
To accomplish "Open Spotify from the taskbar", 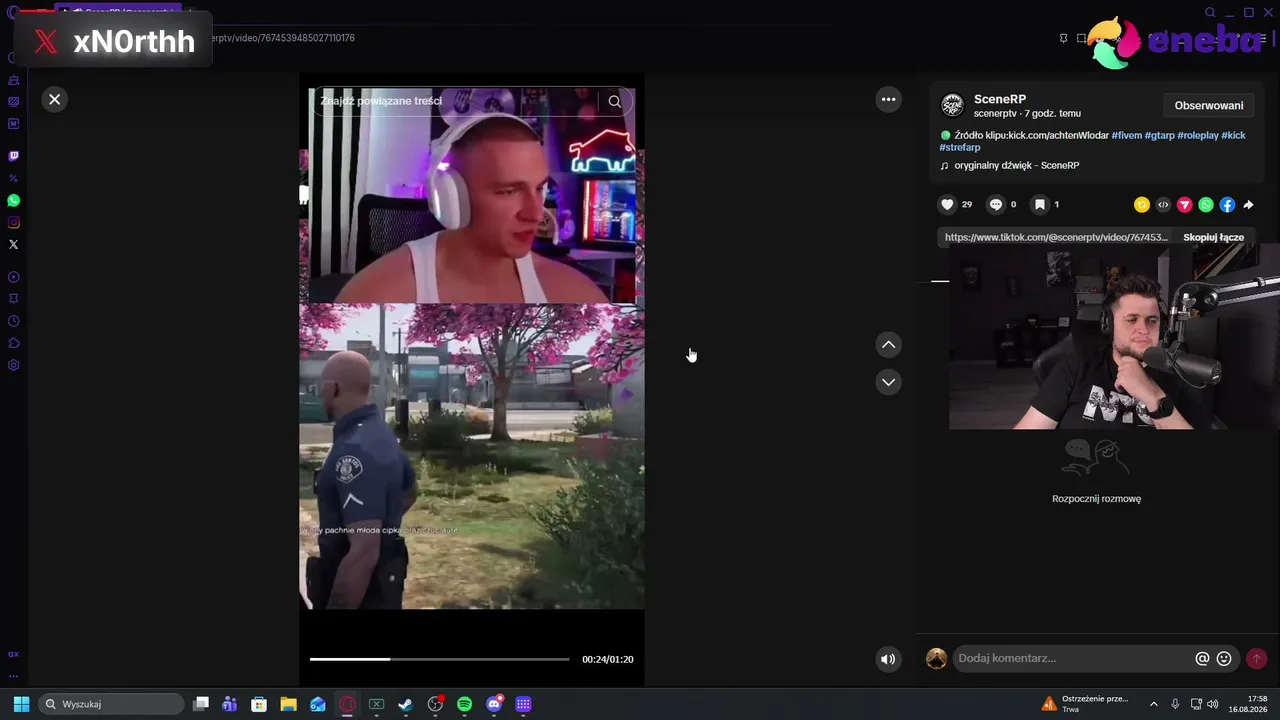I will pos(464,704).
